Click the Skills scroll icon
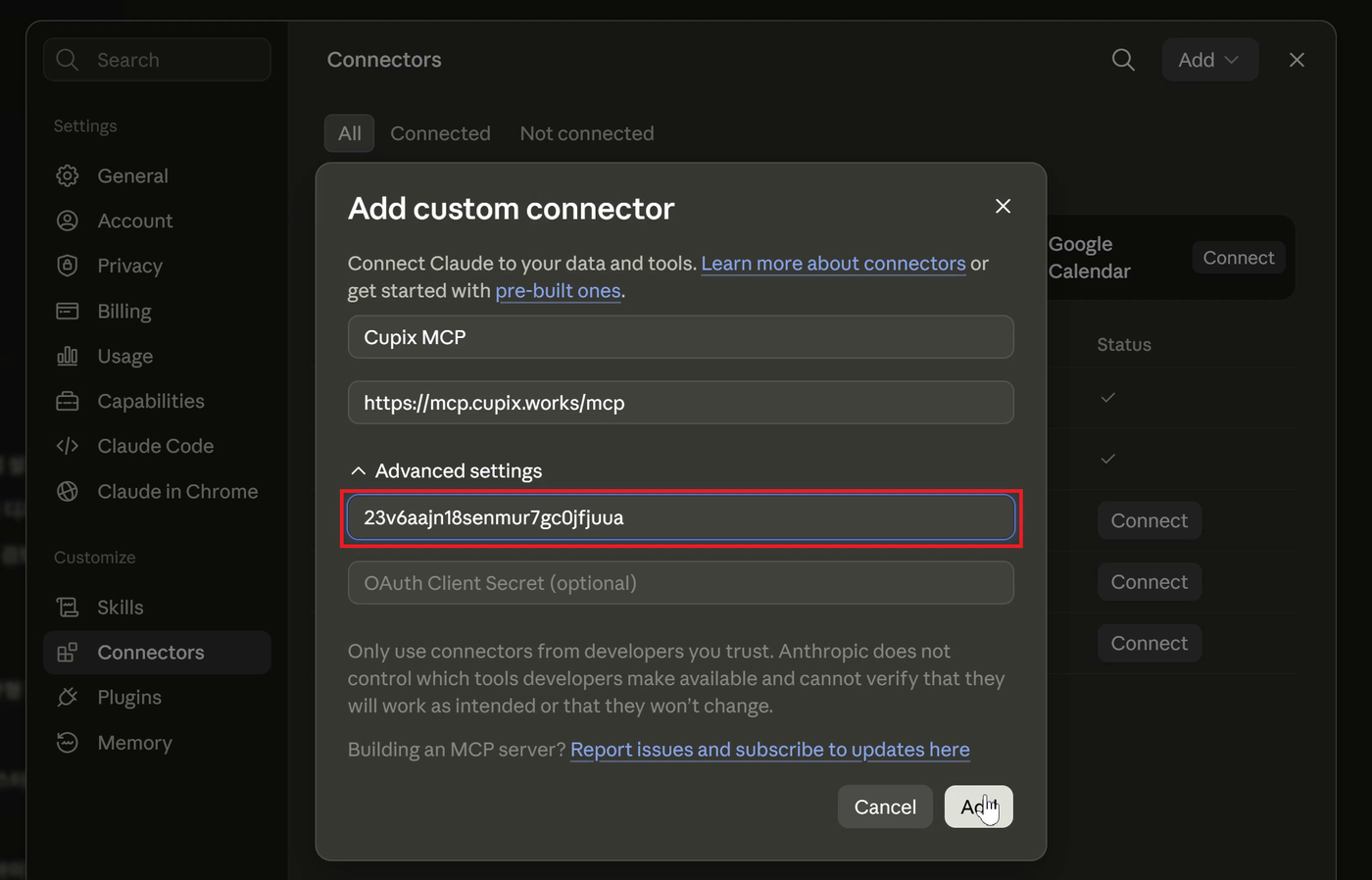The image size is (1372, 880). pos(68,607)
